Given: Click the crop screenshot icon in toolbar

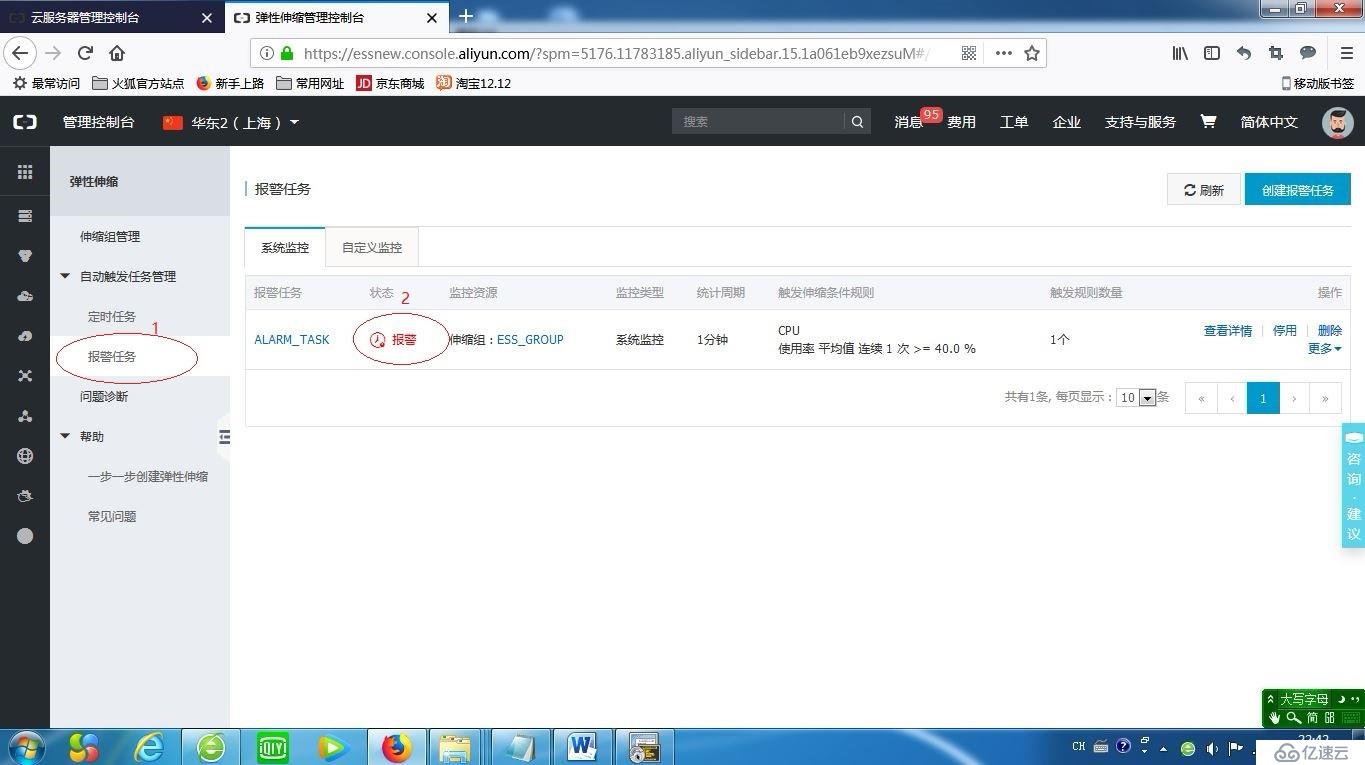Looking at the screenshot, I should [1275, 53].
